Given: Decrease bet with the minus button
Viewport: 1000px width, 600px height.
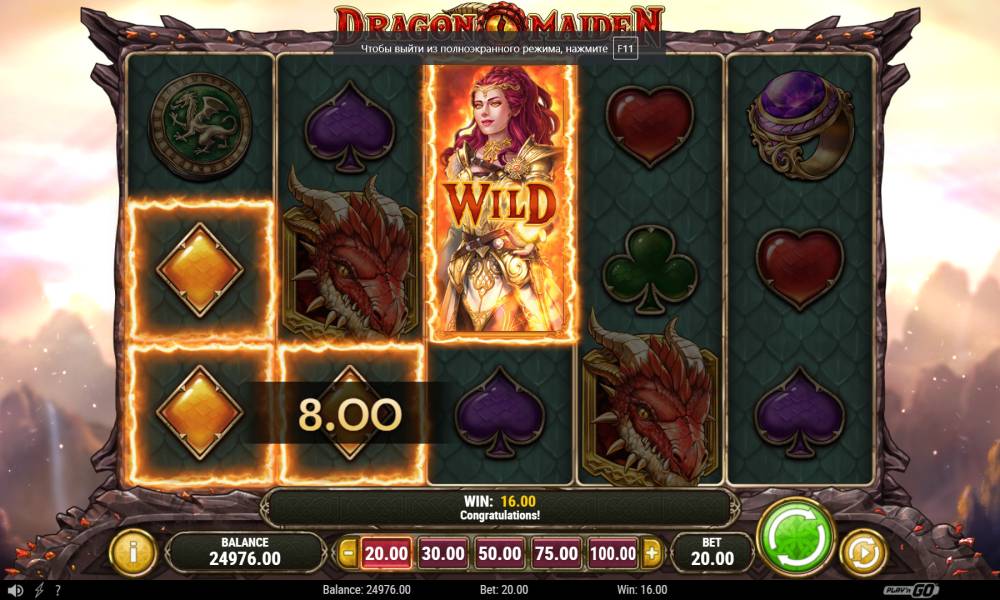Looking at the screenshot, I should click(x=347, y=553).
